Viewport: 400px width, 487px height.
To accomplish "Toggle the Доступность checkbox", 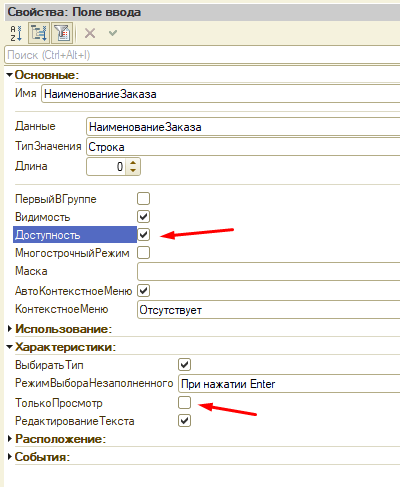I will [x=143, y=235].
